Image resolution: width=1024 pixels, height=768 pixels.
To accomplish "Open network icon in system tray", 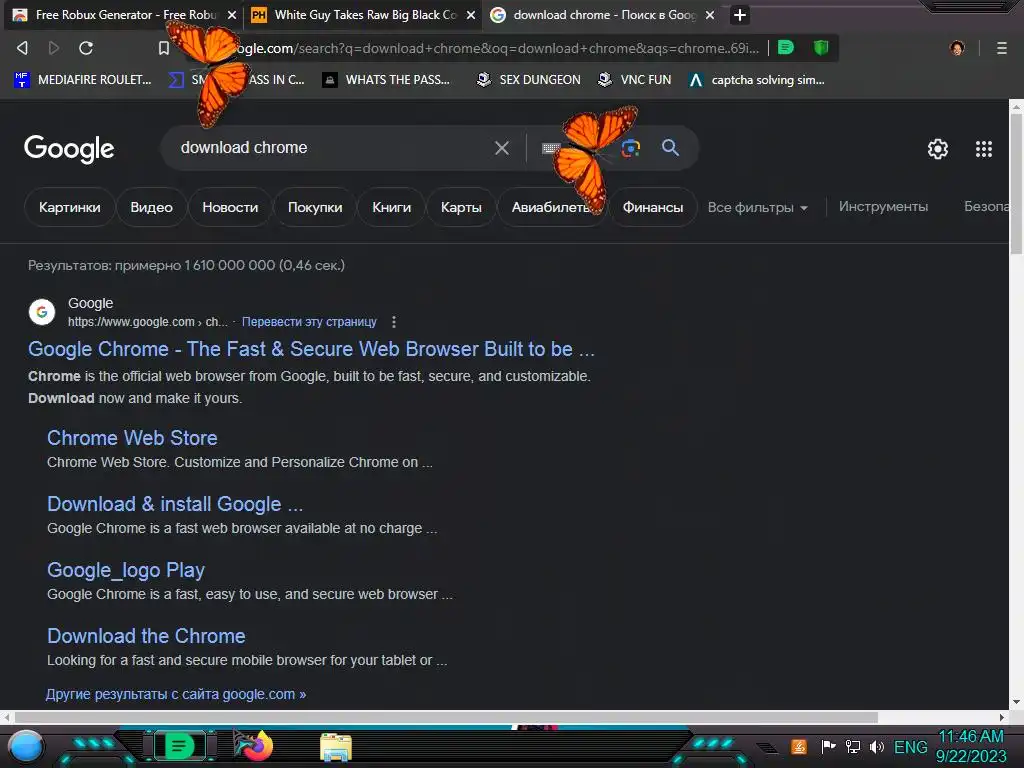I will [x=852, y=746].
